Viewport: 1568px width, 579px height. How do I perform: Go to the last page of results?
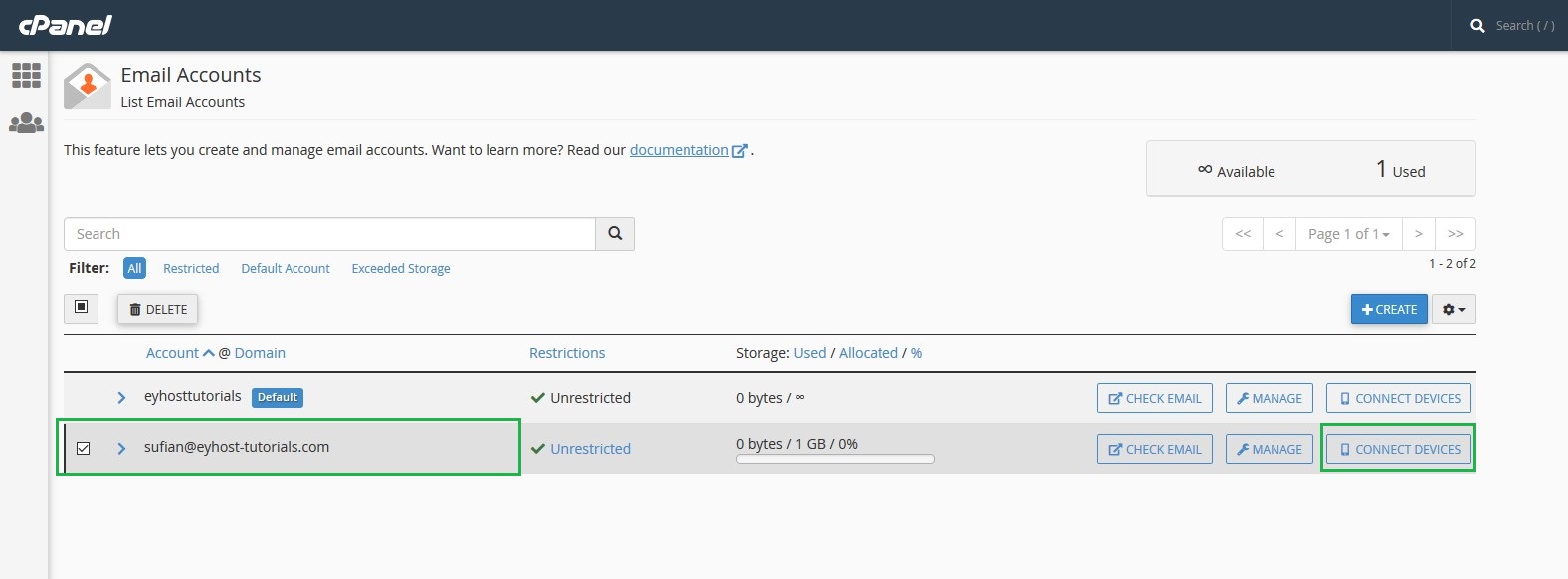point(1455,234)
